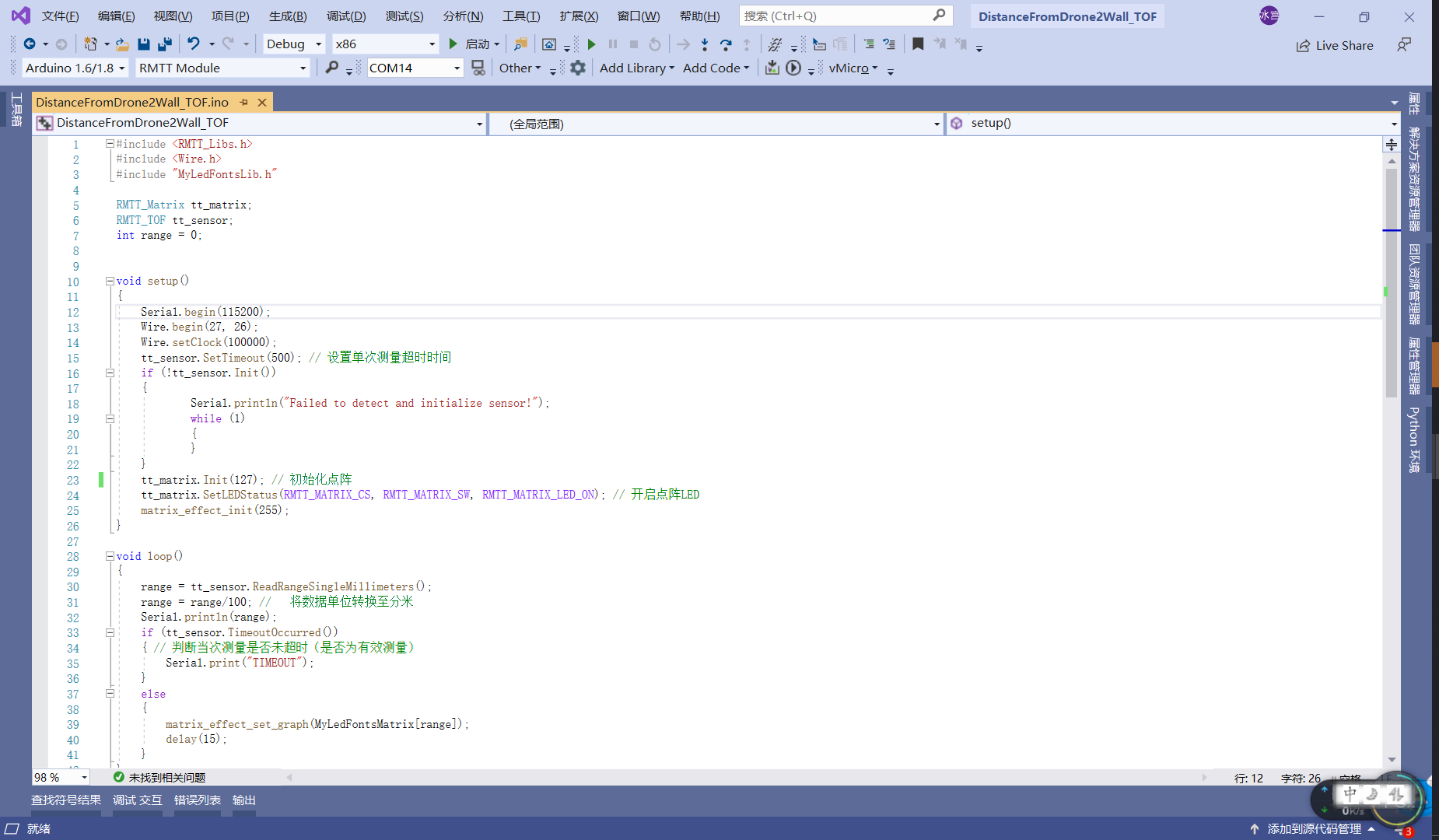Pin the DistanceFromDrone2Wall_TOF.ino tab
The height and width of the screenshot is (840, 1439).
pyautogui.click(x=243, y=102)
